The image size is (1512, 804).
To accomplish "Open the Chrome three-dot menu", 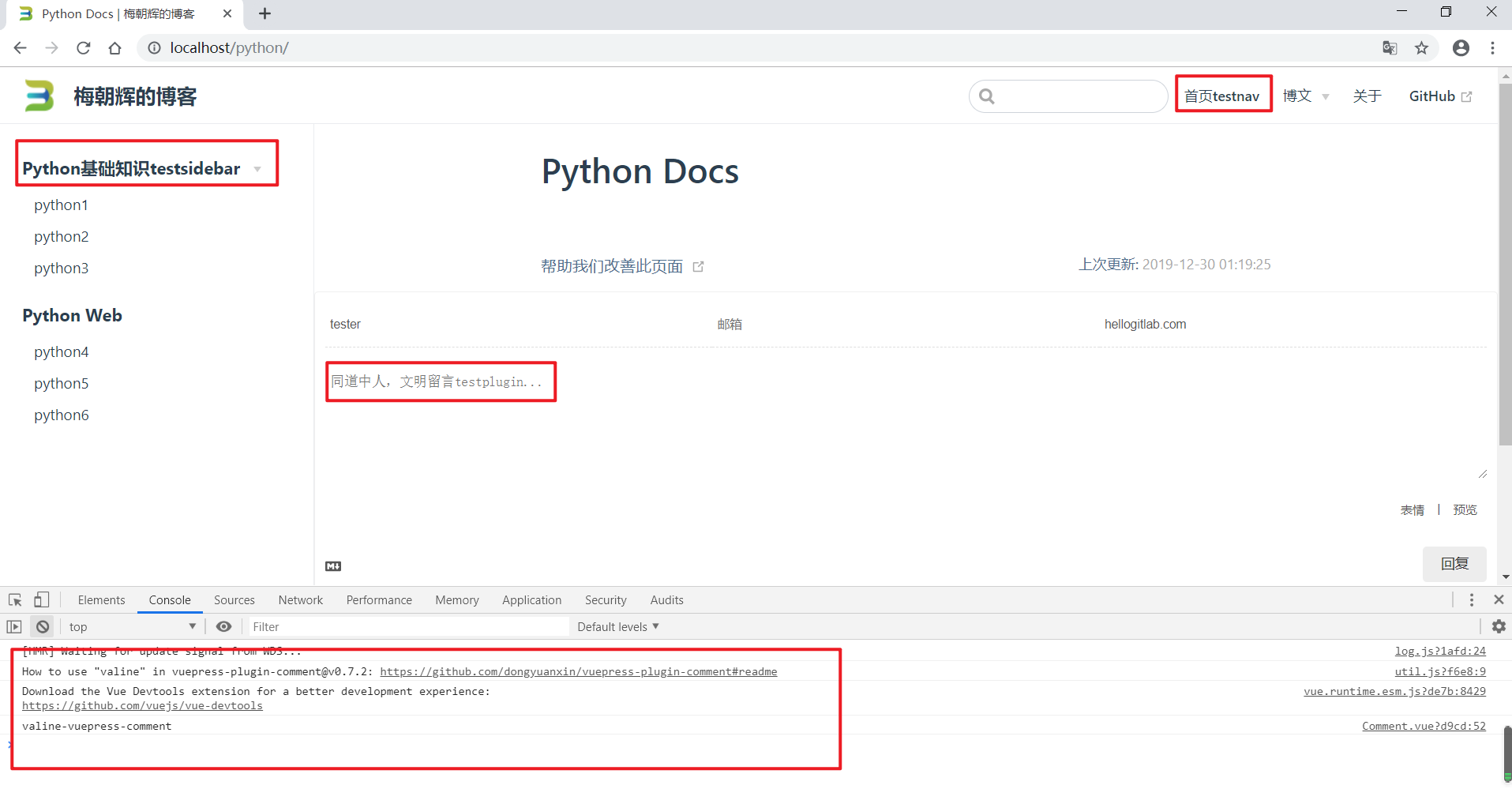I will [1492, 48].
